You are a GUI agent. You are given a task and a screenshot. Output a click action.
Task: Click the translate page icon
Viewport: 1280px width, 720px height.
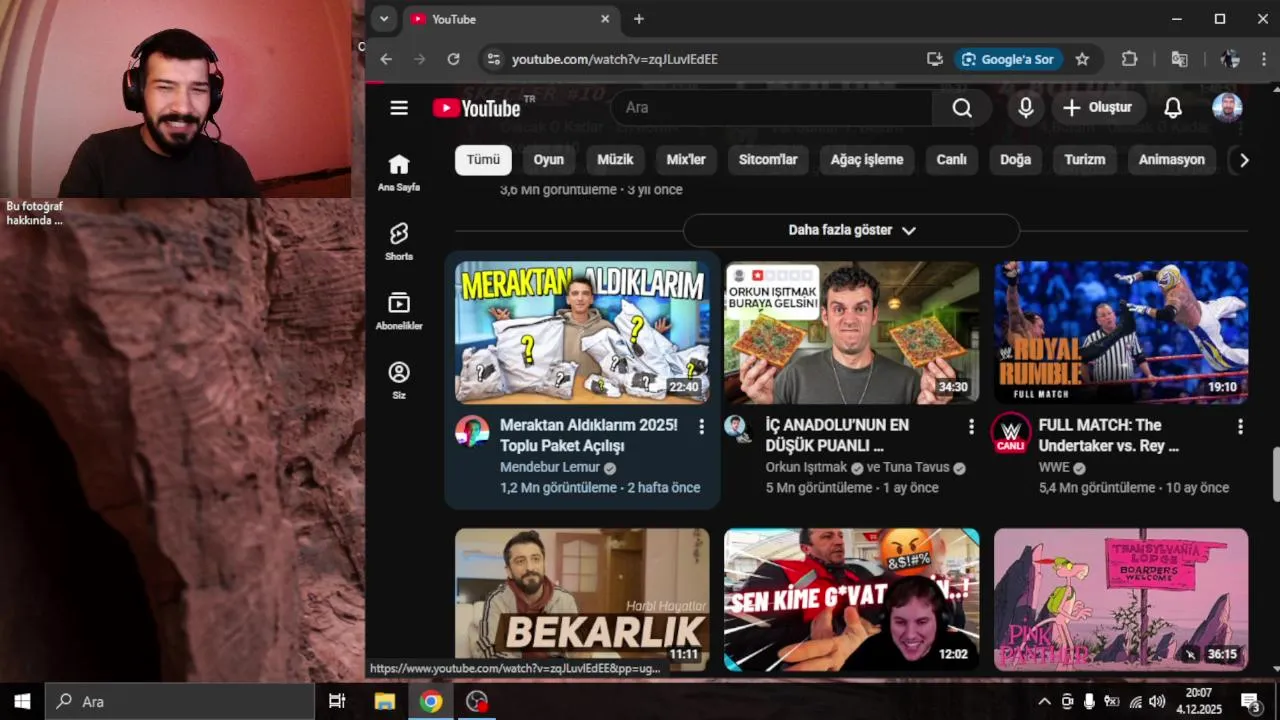(x=1180, y=59)
